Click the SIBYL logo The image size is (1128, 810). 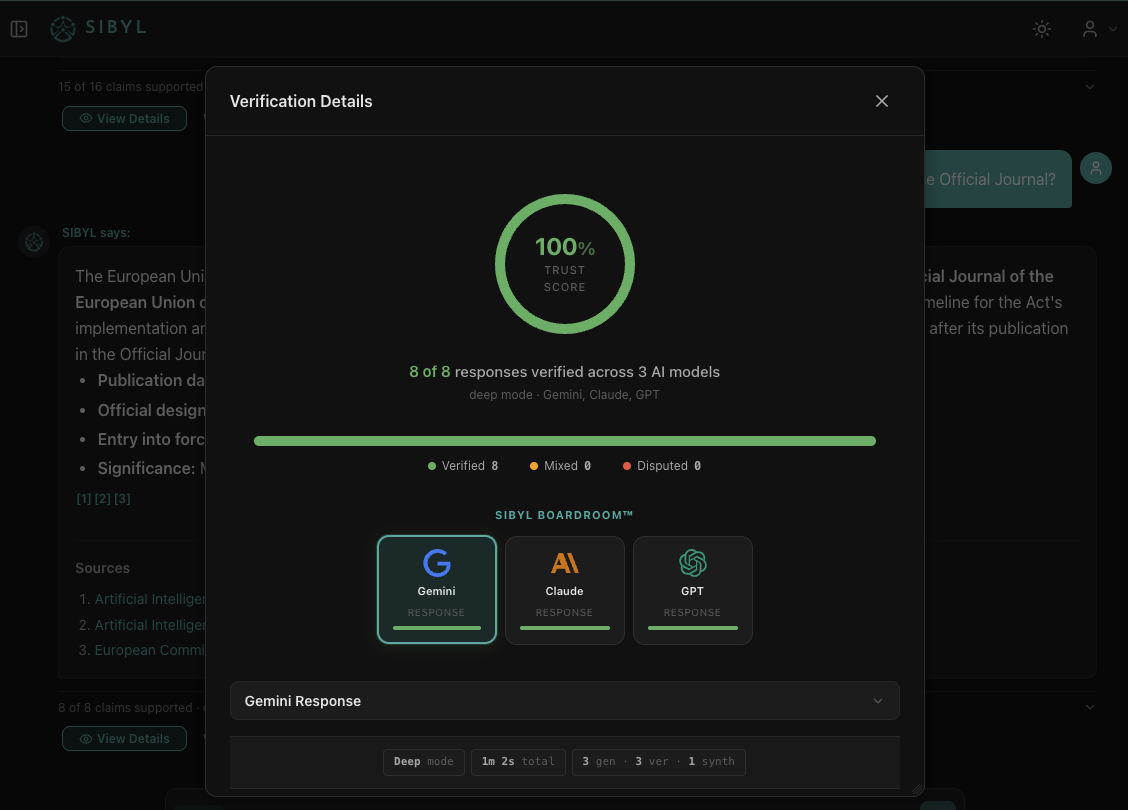pos(98,28)
